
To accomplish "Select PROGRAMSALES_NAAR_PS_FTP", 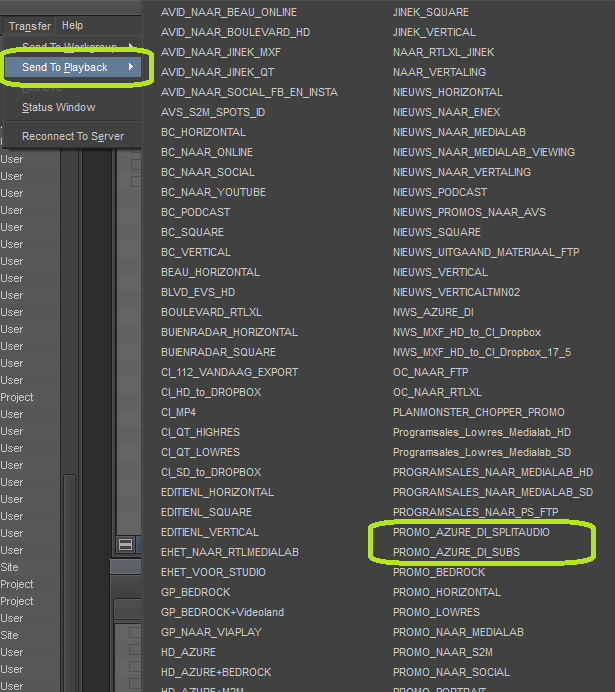I will click(476, 512).
